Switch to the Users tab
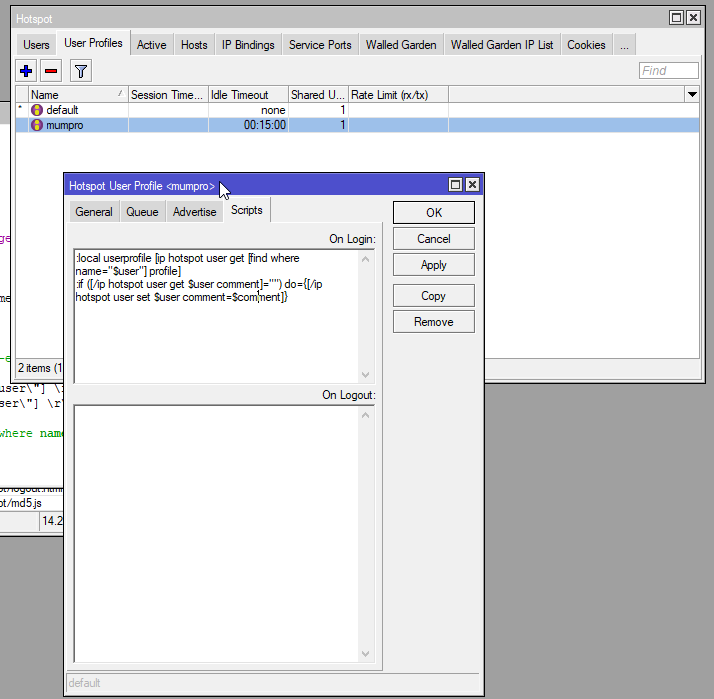Screen dimensions: 714x699 click(36, 45)
